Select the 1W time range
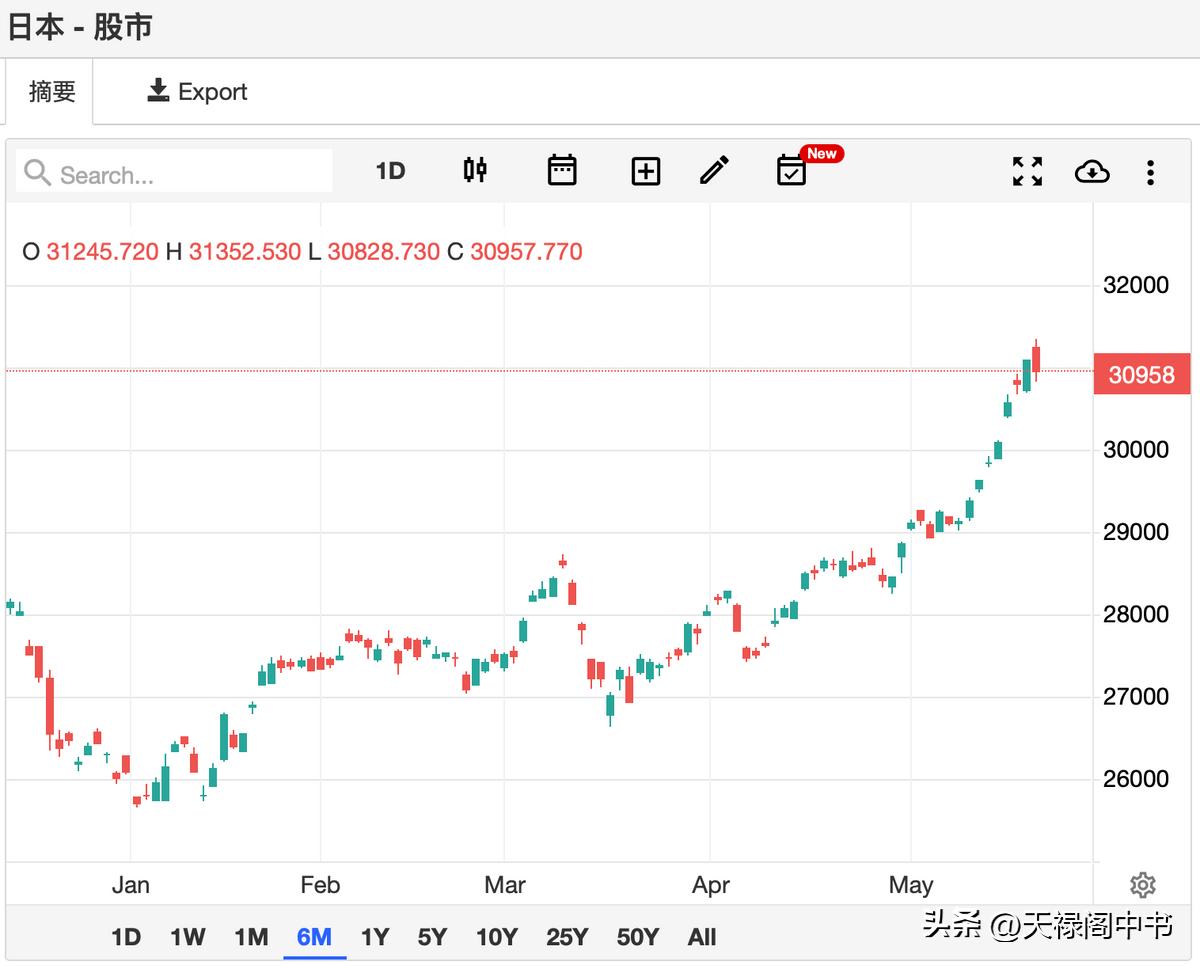The height and width of the screenshot is (966, 1200). pyautogui.click(x=187, y=937)
